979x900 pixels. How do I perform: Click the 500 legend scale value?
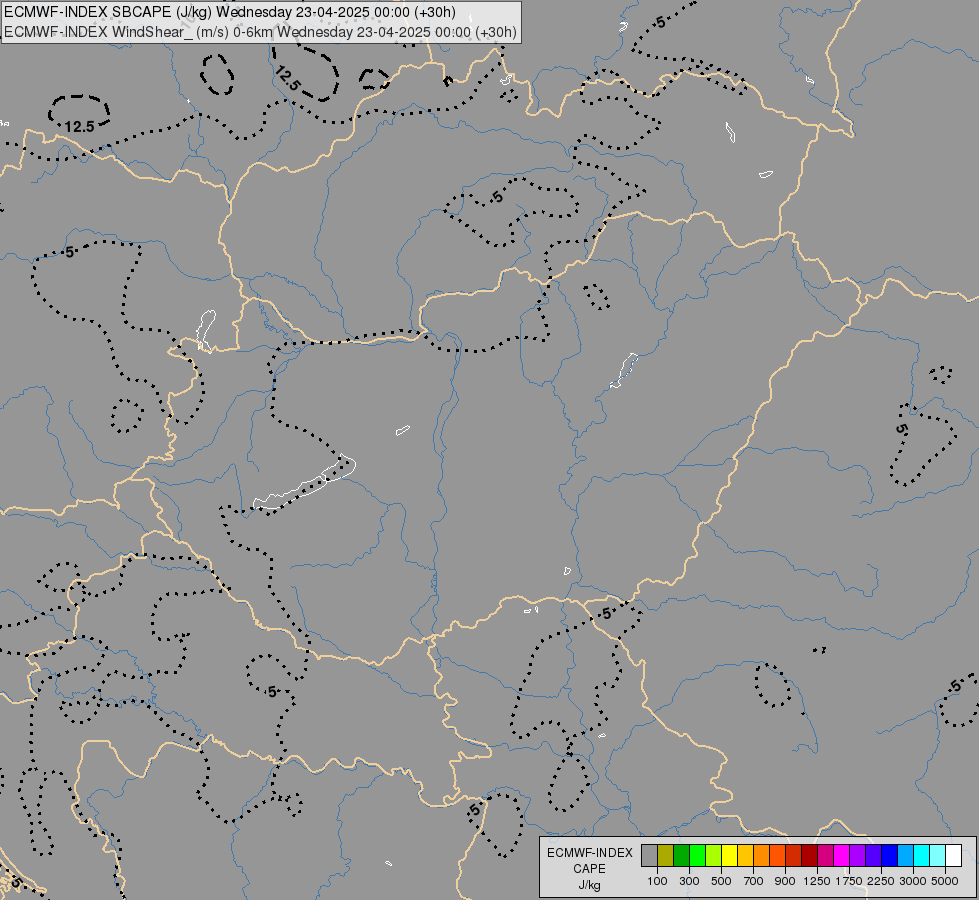click(x=721, y=881)
